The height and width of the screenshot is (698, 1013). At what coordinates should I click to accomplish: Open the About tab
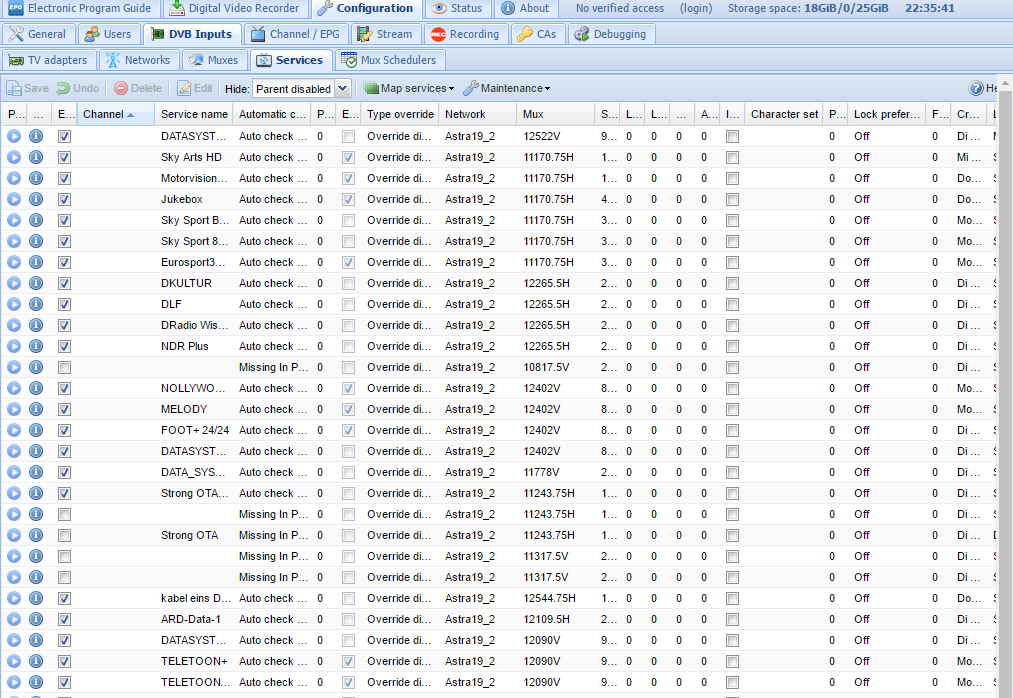click(526, 8)
